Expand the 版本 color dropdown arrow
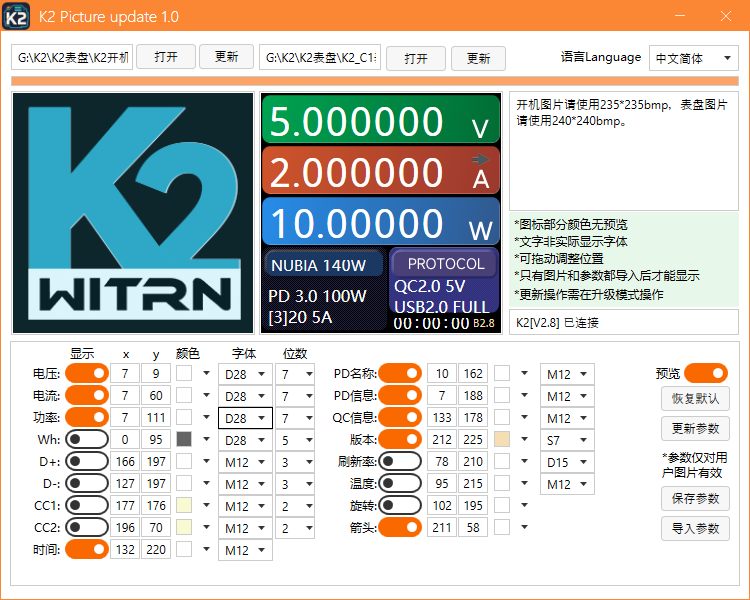Screen dimensions: 750x600 (524, 439)
